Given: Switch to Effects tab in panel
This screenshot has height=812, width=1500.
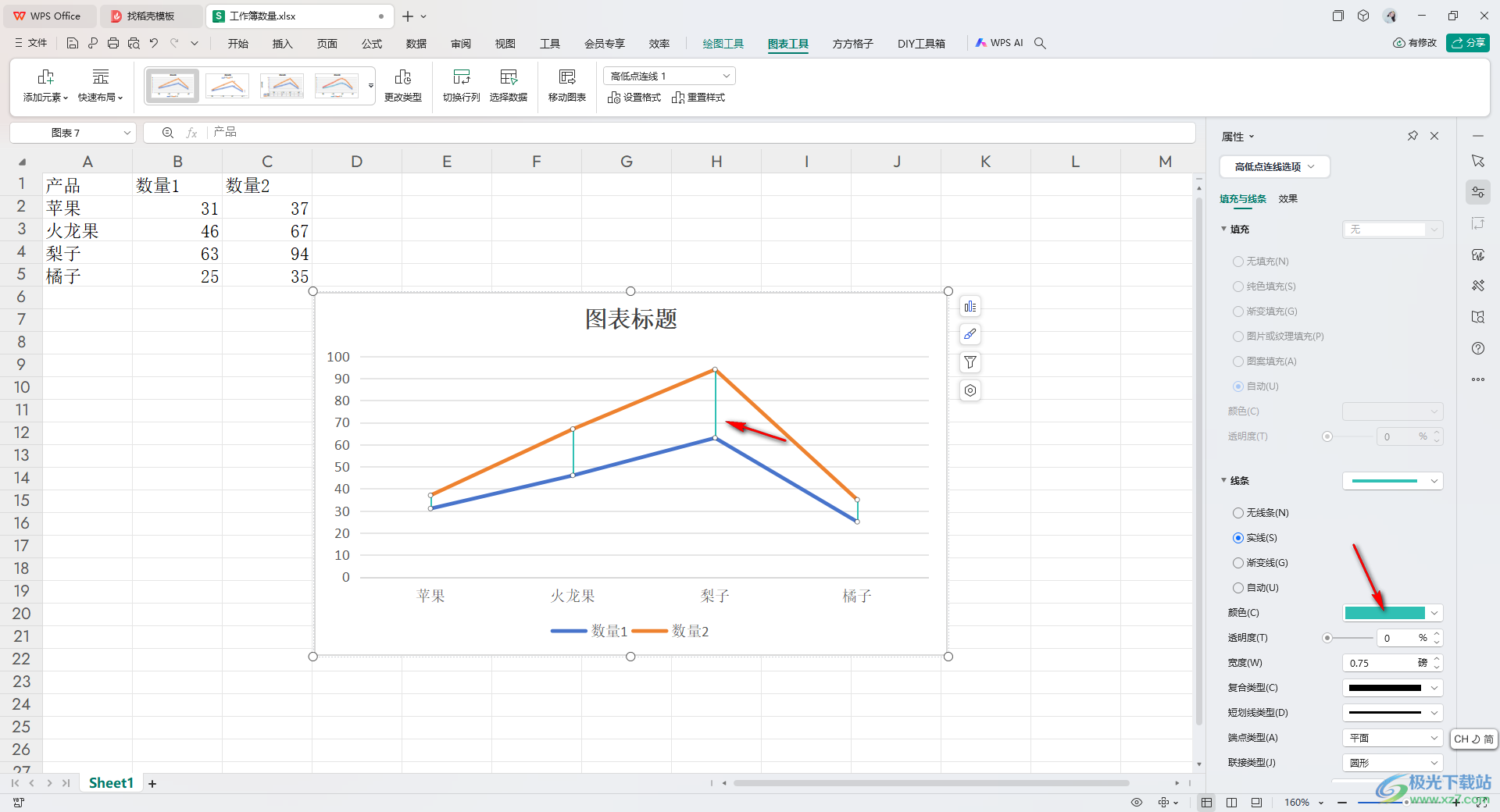Looking at the screenshot, I should point(1288,199).
